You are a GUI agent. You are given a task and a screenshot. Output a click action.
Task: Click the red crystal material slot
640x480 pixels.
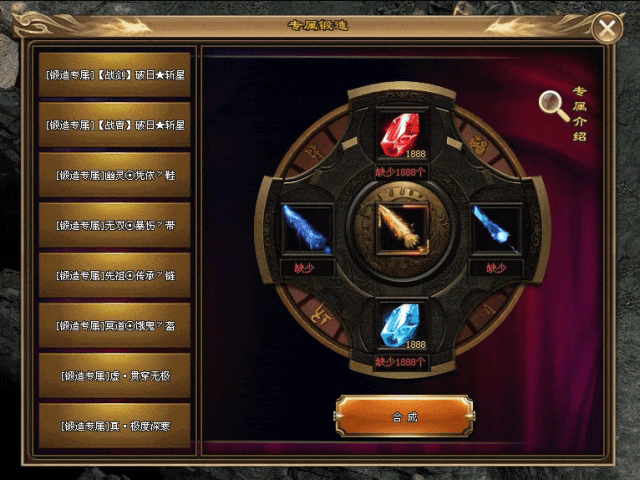coord(401,135)
